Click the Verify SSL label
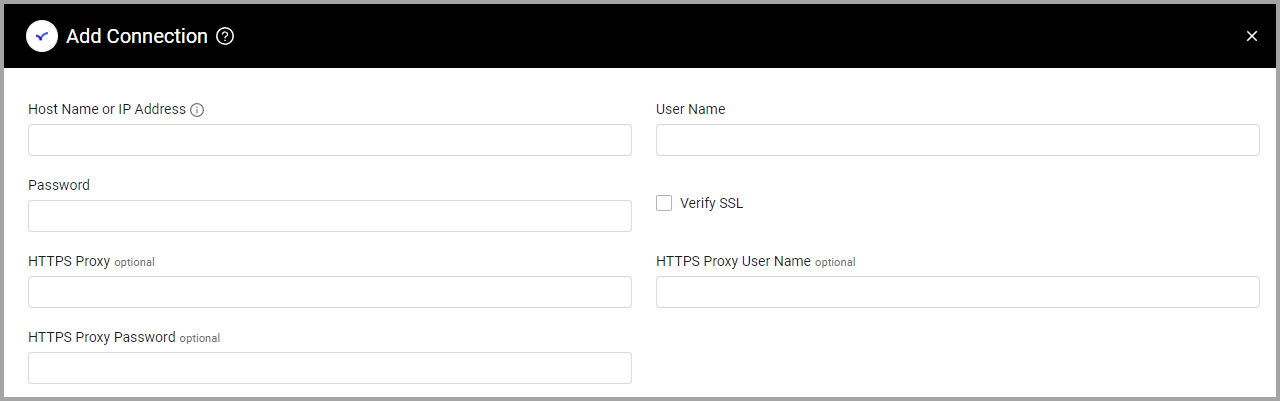This screenshot has width=1280, height=401. click(712, 203)
